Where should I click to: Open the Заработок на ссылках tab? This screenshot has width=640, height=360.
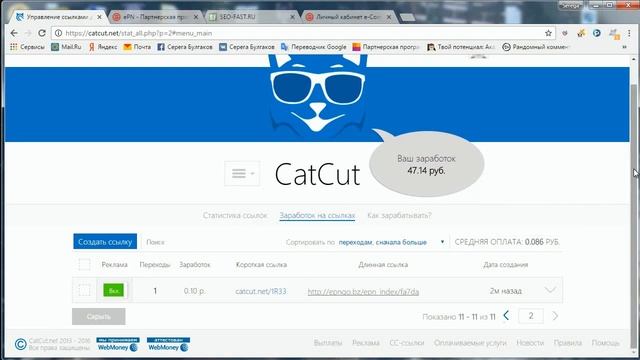pyautogui.click(x=317, y=215)
